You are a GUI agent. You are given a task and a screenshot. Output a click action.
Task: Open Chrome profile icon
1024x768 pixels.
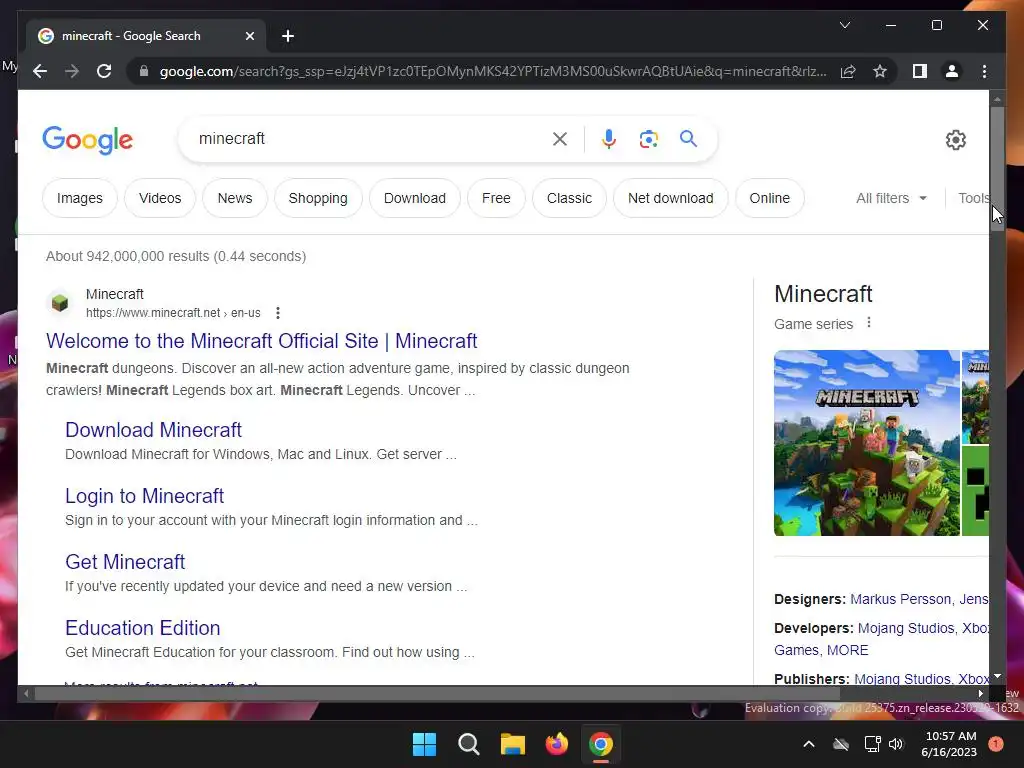tap(952, 71)
